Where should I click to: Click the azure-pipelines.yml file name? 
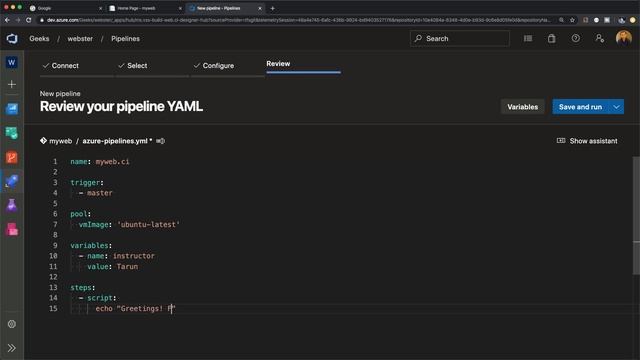(115, 141)
